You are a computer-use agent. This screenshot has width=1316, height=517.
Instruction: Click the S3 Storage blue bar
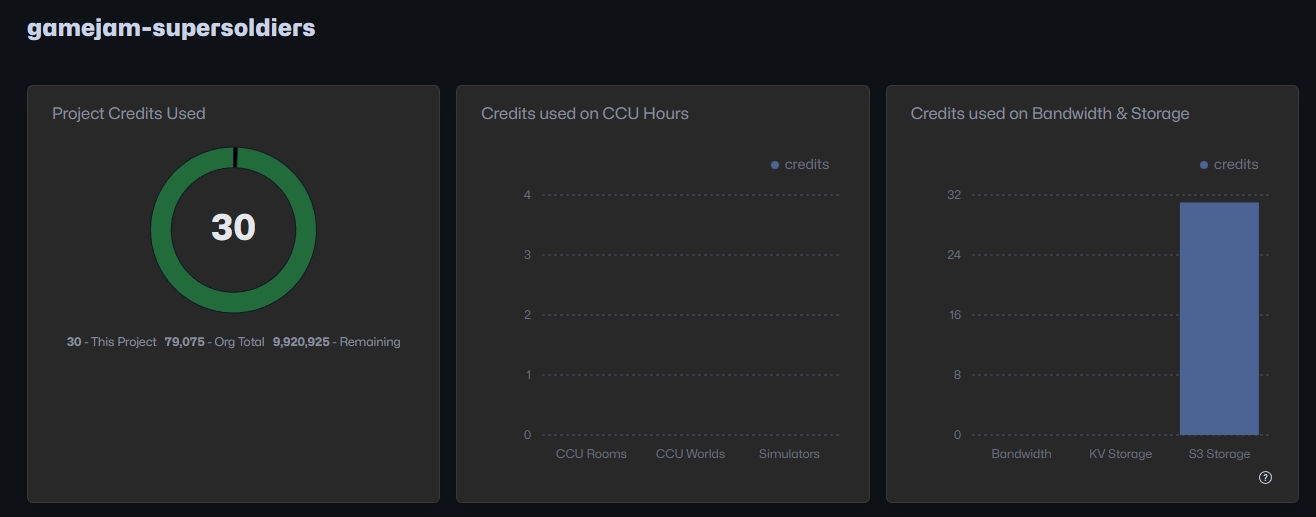[1218, 318]
